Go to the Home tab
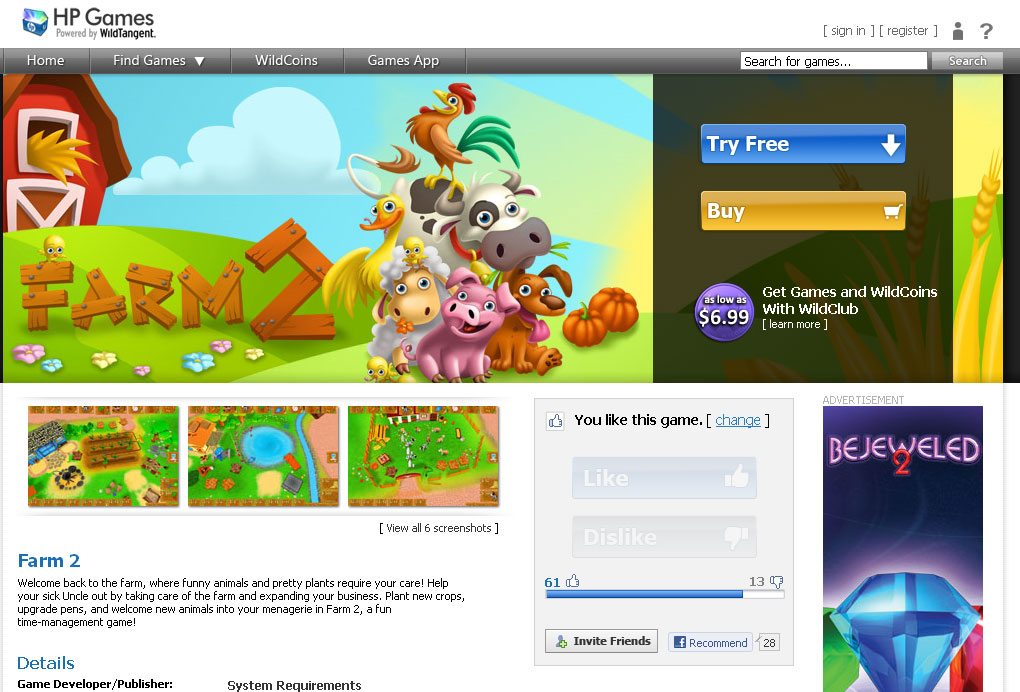 pyautogui.click(x=46, y=60)
